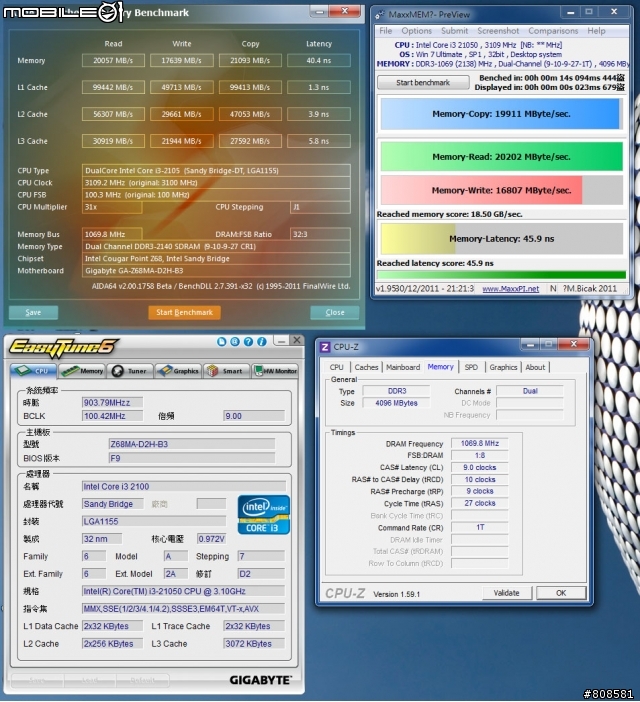The width and height of the screenshot is (640, 702).
Task: Open the SPD tab in CPU-Z
Action: [x=471, y=367]
